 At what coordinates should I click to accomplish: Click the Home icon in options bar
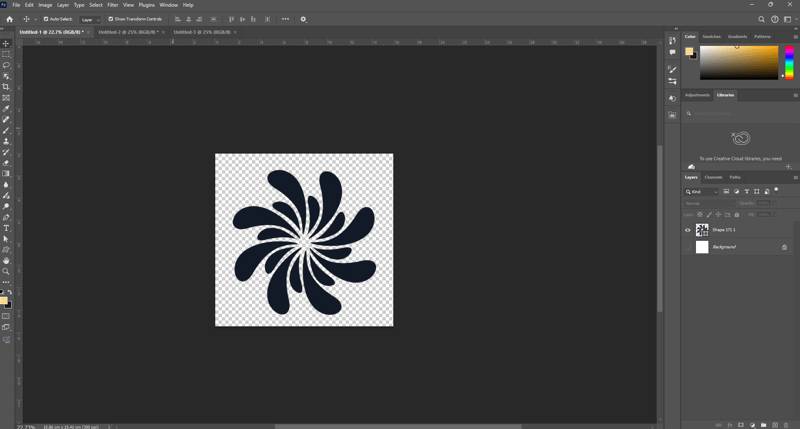click(10, 19)
